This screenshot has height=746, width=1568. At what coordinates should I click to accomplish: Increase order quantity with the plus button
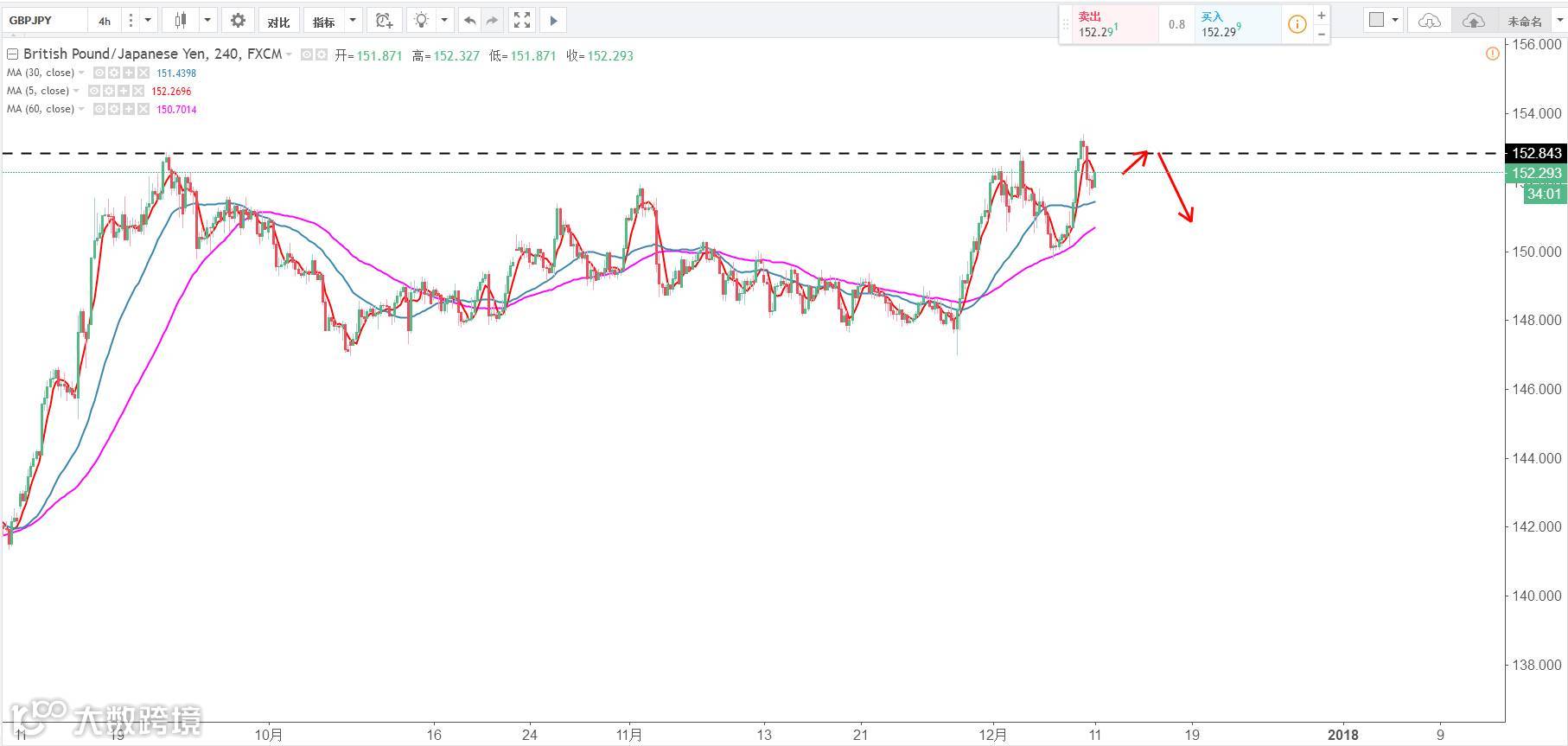[1321, 16]
